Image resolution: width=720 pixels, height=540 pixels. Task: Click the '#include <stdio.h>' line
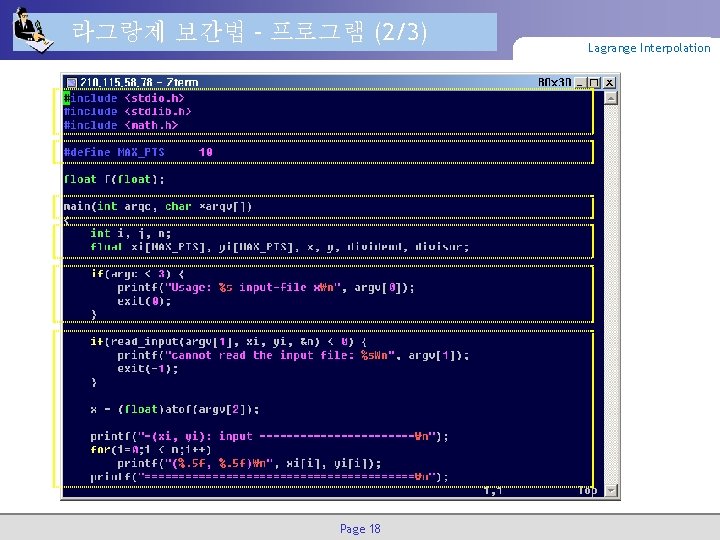[124, 98]
